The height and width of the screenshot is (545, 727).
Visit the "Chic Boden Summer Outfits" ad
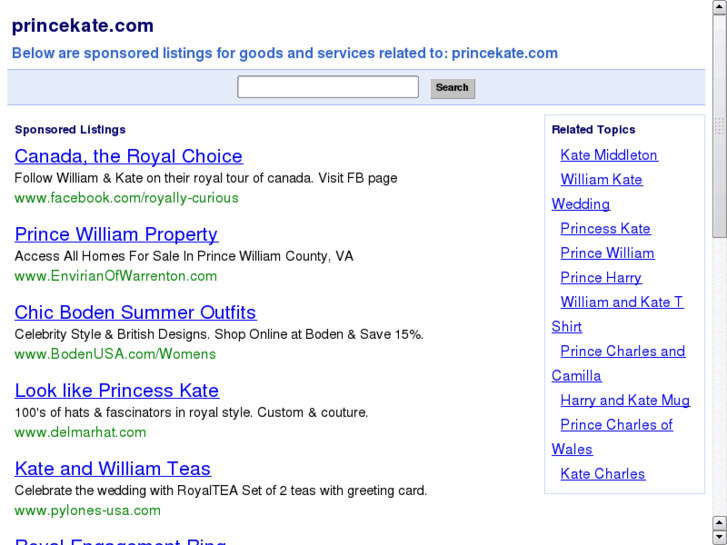click(135, 312)
